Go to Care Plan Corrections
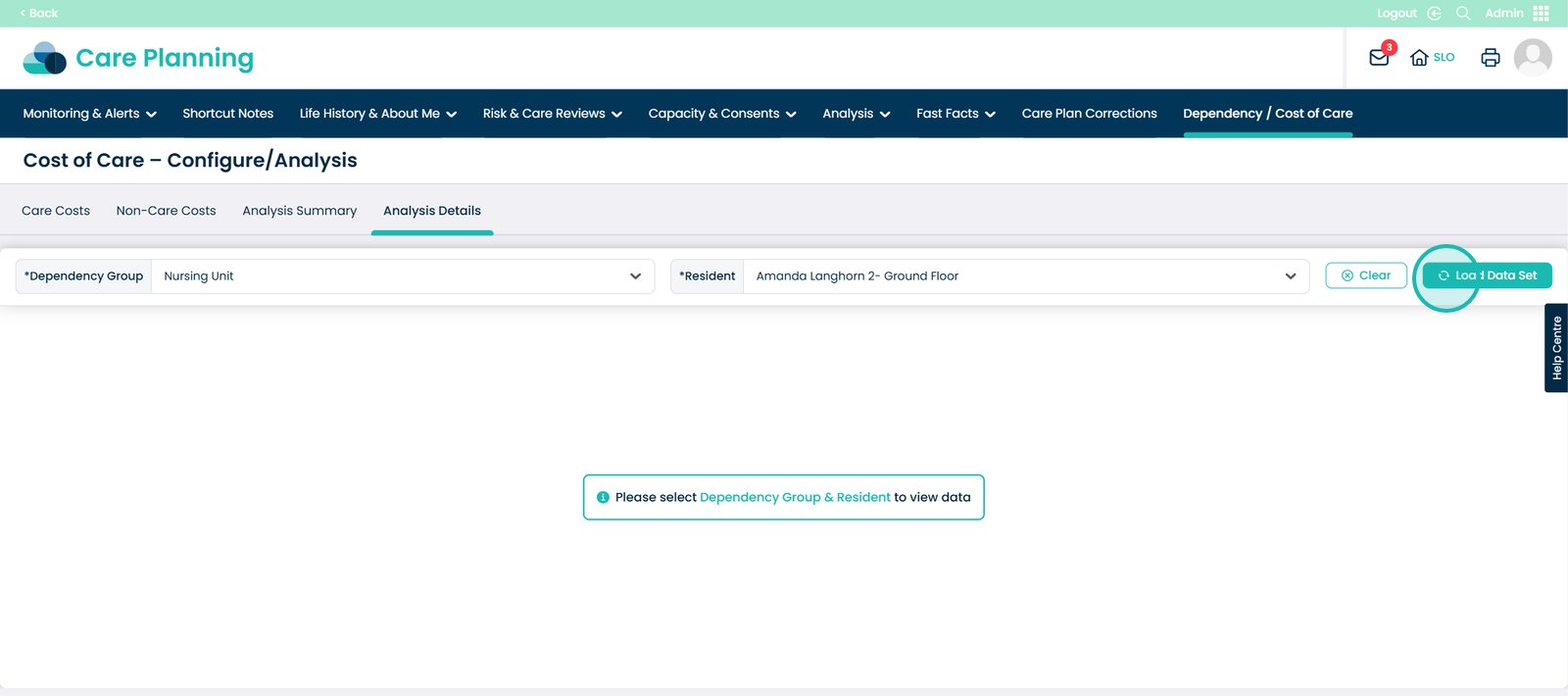Image resolution: width=1568 pixels, height=696 pixels. [1089, 114]
